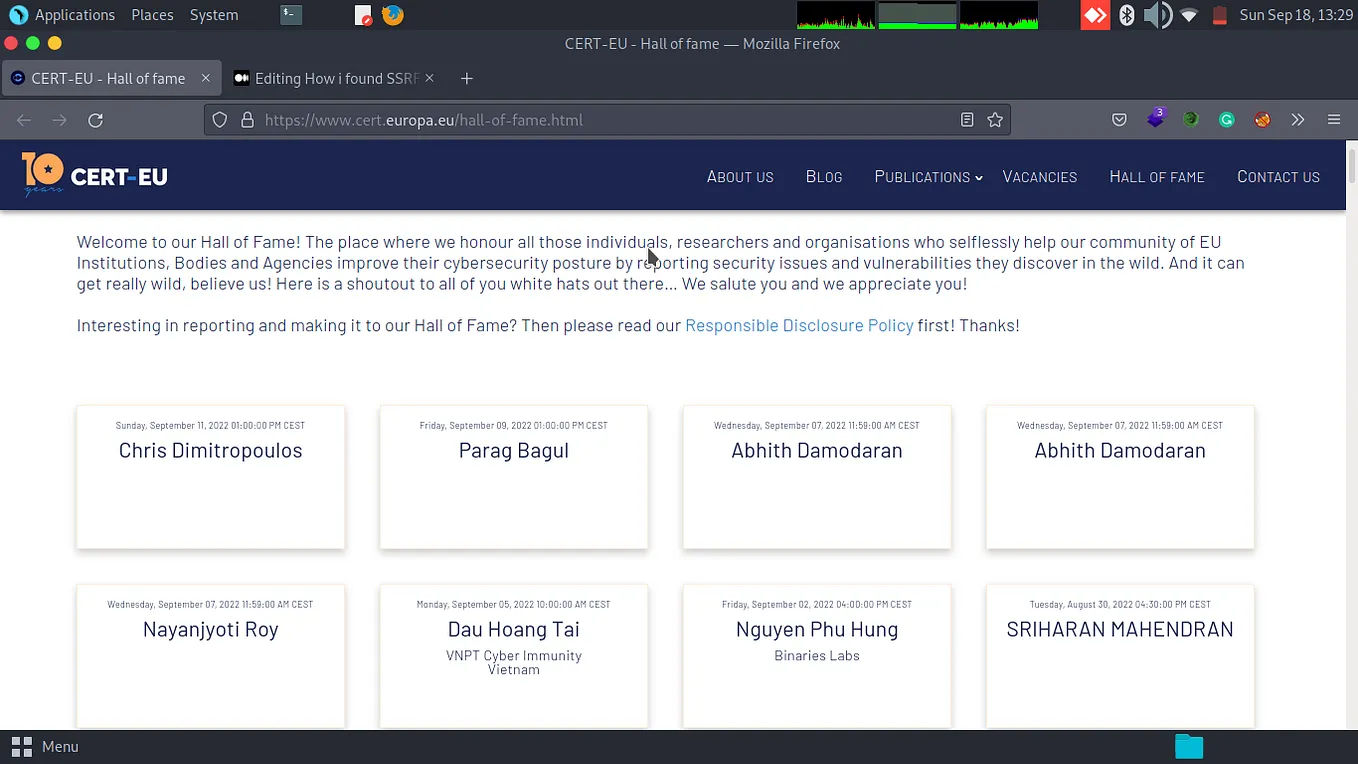Toggle the battery indicator applet
The height and width of the screenshot is (764, 1358).
[1218, 15]
